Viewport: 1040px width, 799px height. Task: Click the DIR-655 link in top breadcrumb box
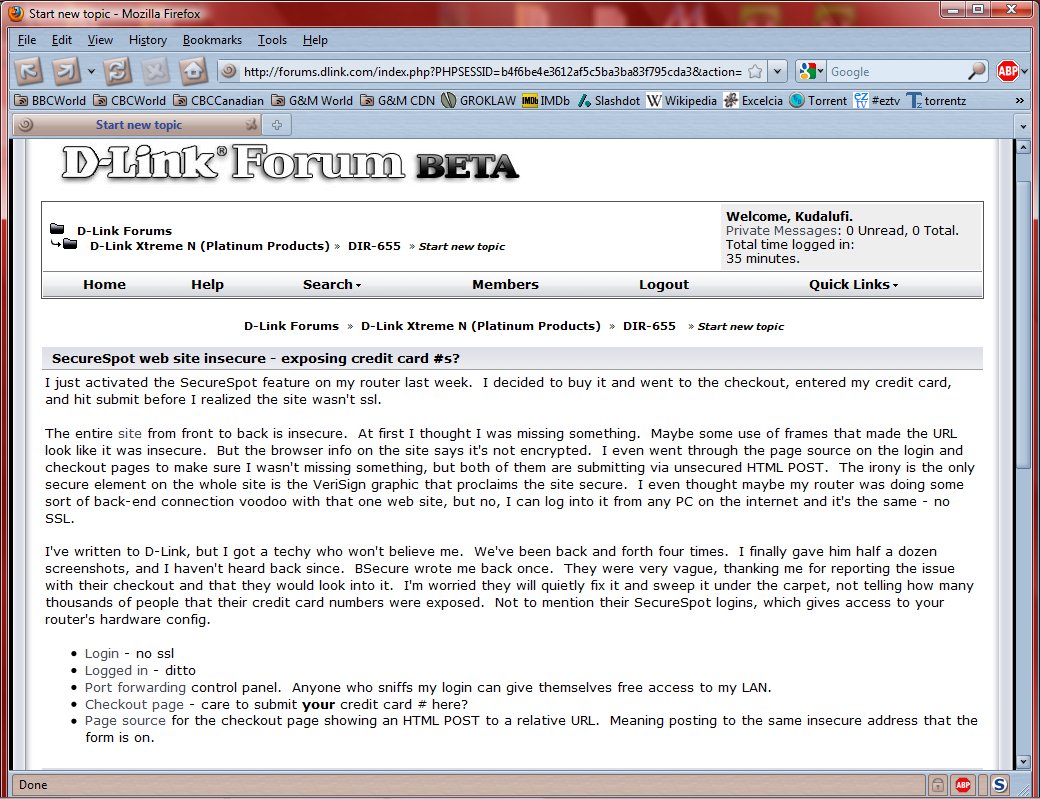point(374,246)
